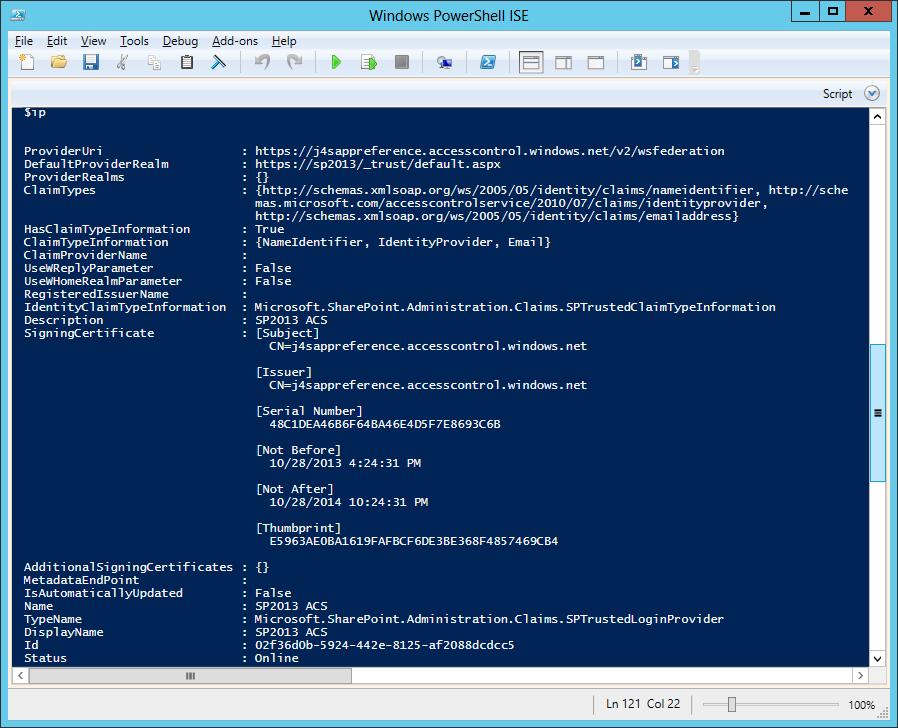The width and height of the screenshot is (898, 728).
Task: Open the View menu
Action: [93, 41]
